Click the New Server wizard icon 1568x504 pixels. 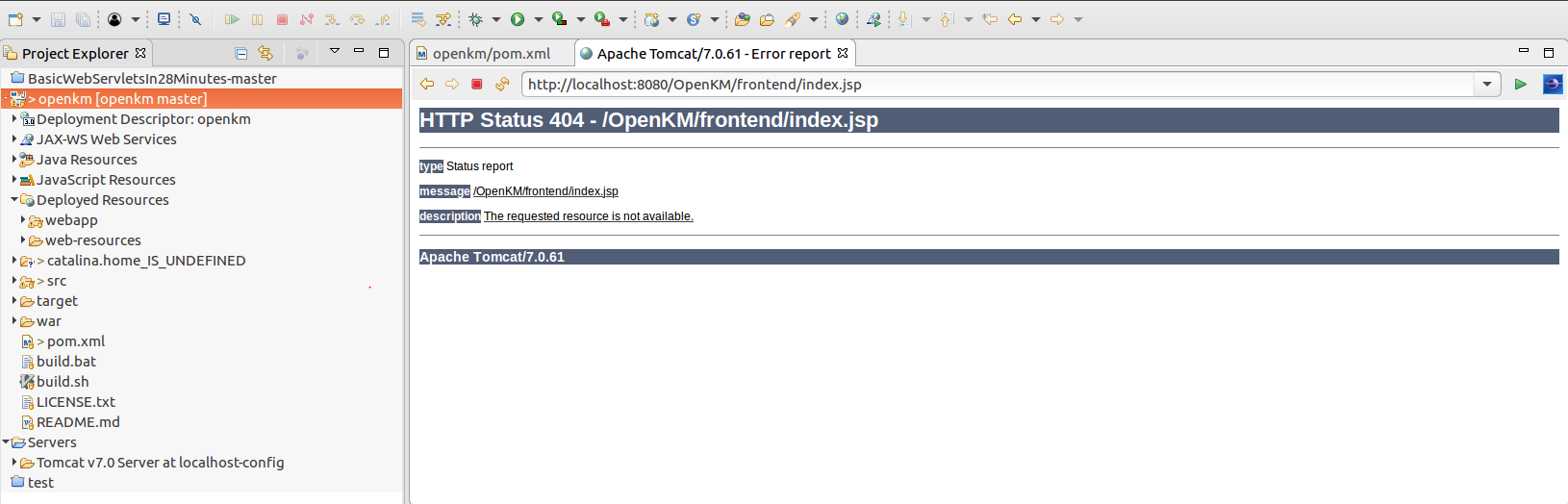click(x=651, y=19)
